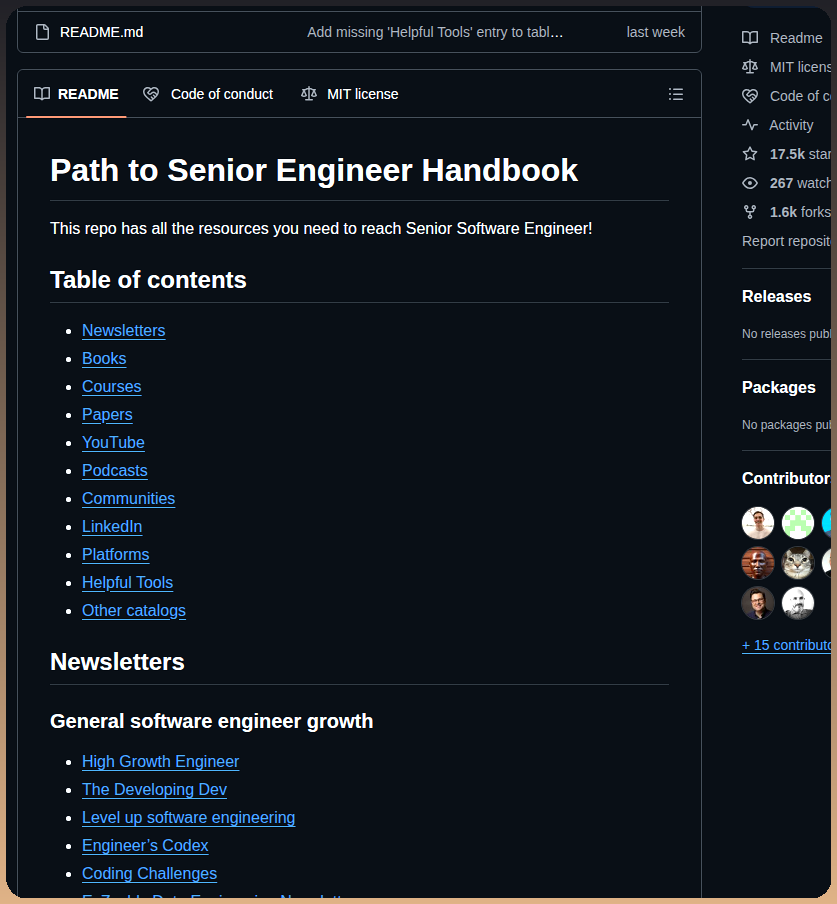837x904 pixels.
Task: Open the green pixel-pattern contributor avatar
Action: (798, 523)
